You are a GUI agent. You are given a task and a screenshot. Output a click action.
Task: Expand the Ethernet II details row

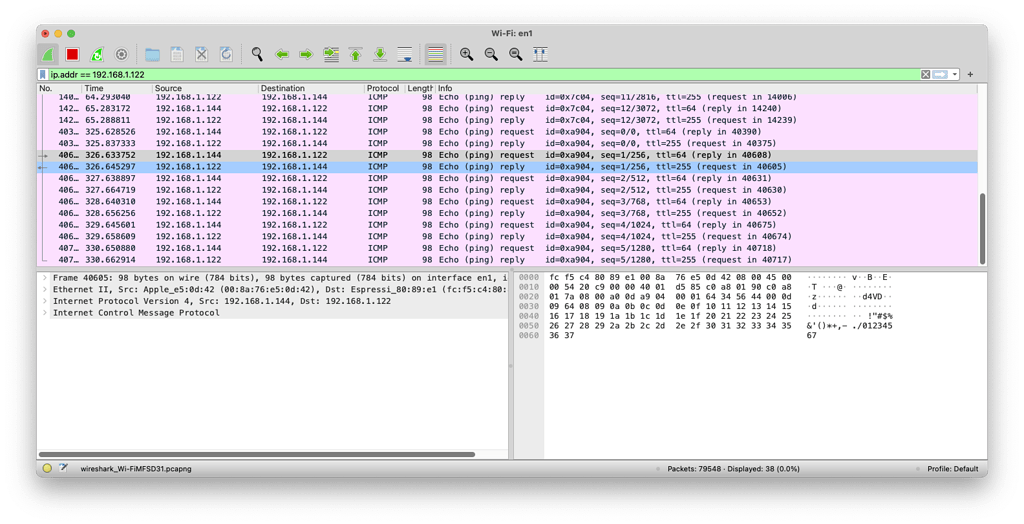44,289
